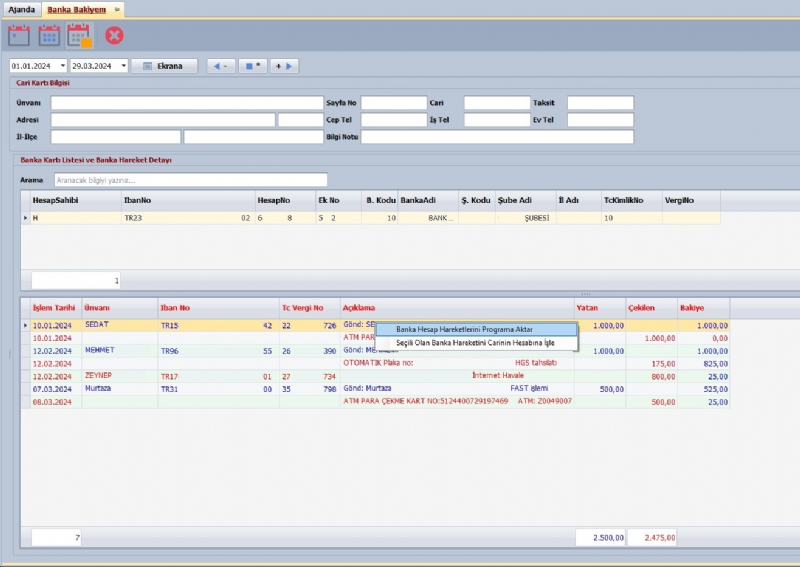The width and height of the screenshot is (800, 567).
Task: Focus the İş Tel input field
Action: point(497,120)
